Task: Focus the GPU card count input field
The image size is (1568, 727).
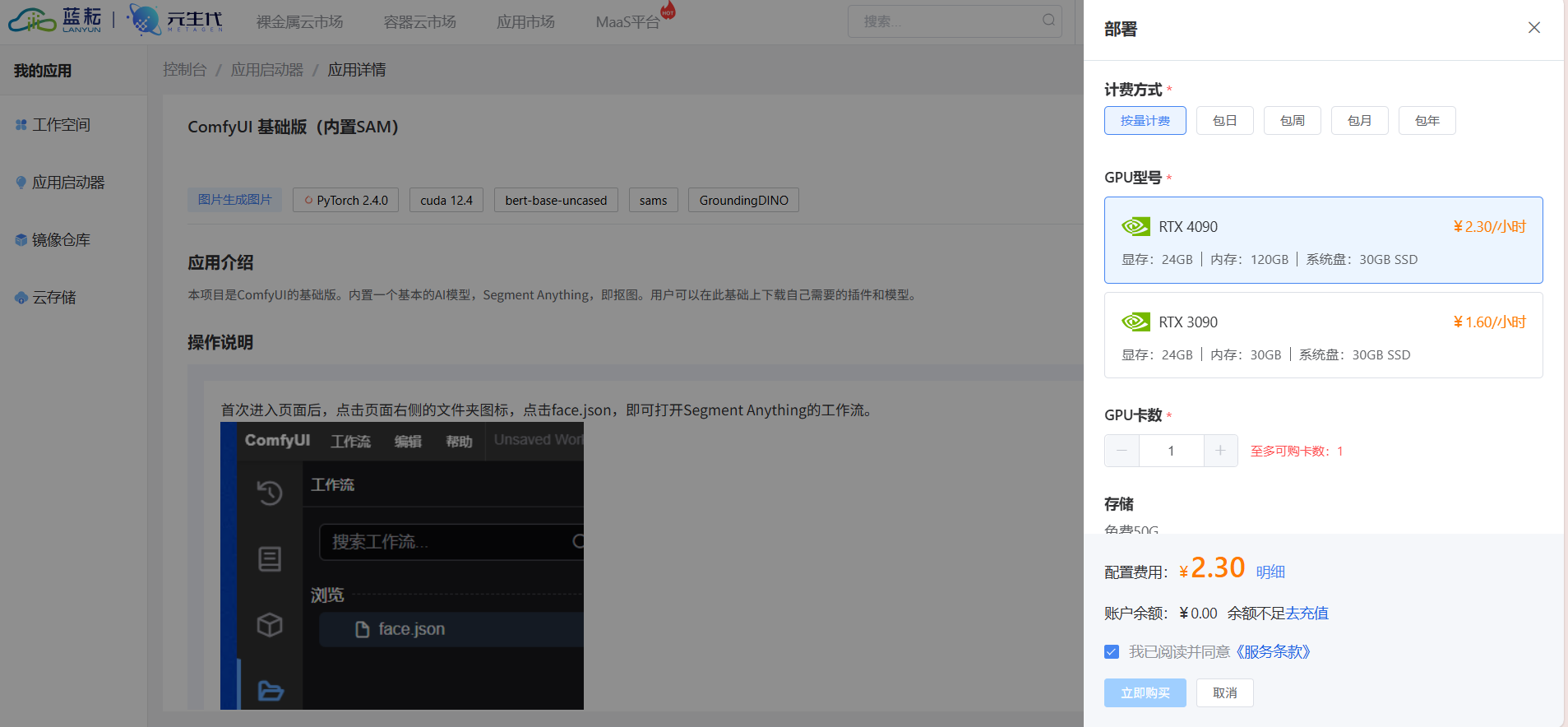Action: click(x=1171, y=451)
